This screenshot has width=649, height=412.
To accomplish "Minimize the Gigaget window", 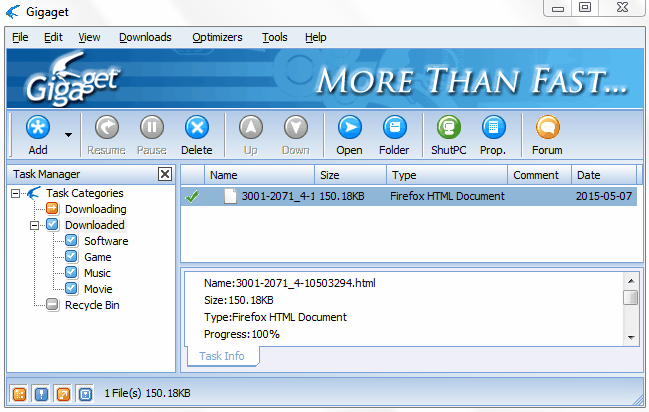I will tap(558, 8).
